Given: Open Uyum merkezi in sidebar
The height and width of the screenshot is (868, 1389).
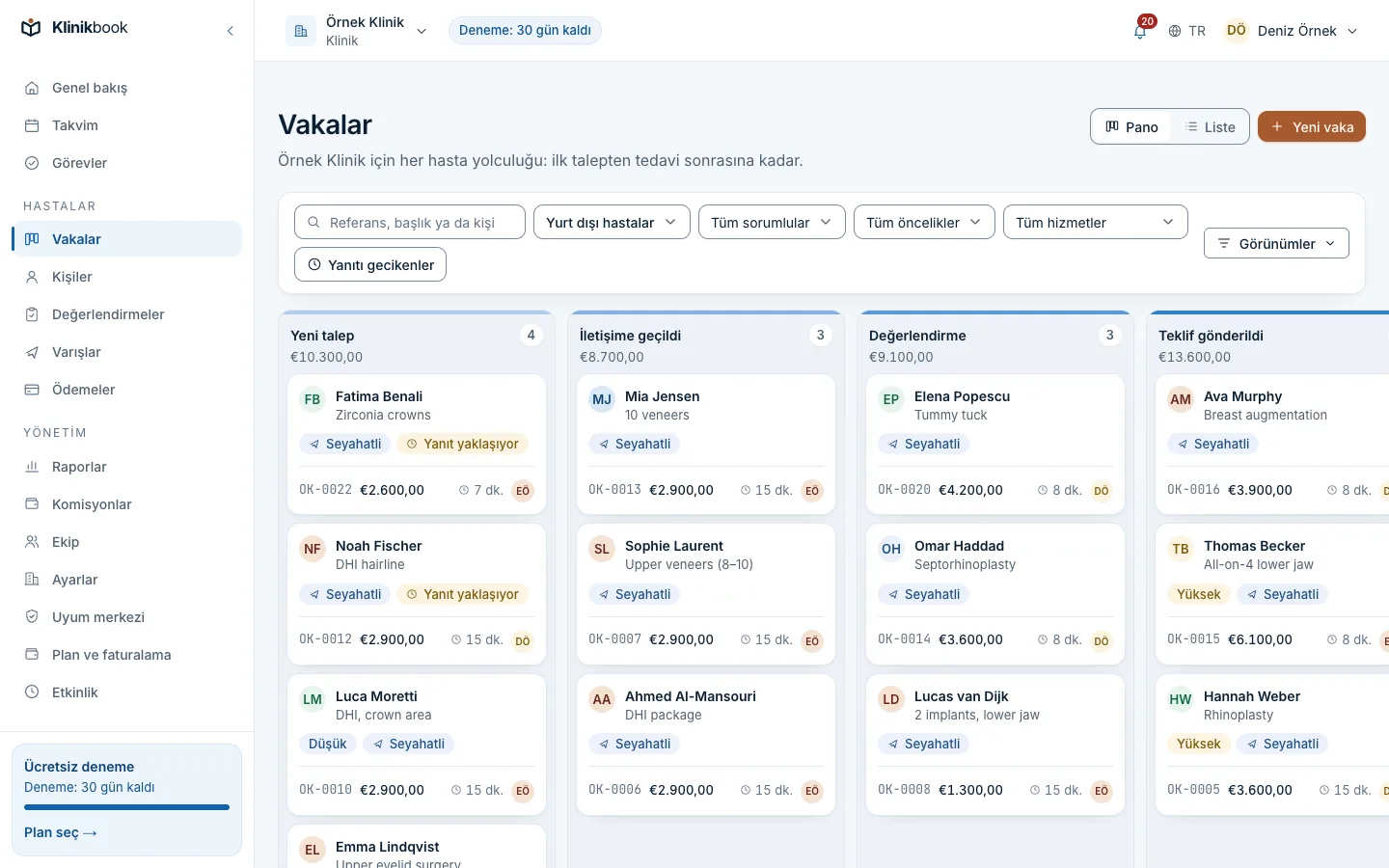Looking at the screenshot, I should pos(126,617).
